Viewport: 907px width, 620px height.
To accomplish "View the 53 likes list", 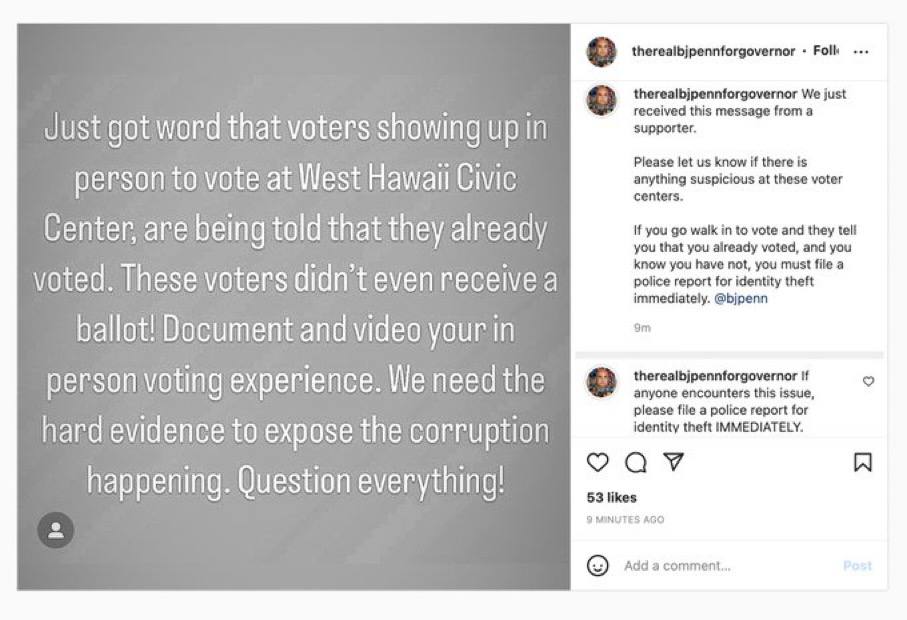I will (x=611, y=498).
